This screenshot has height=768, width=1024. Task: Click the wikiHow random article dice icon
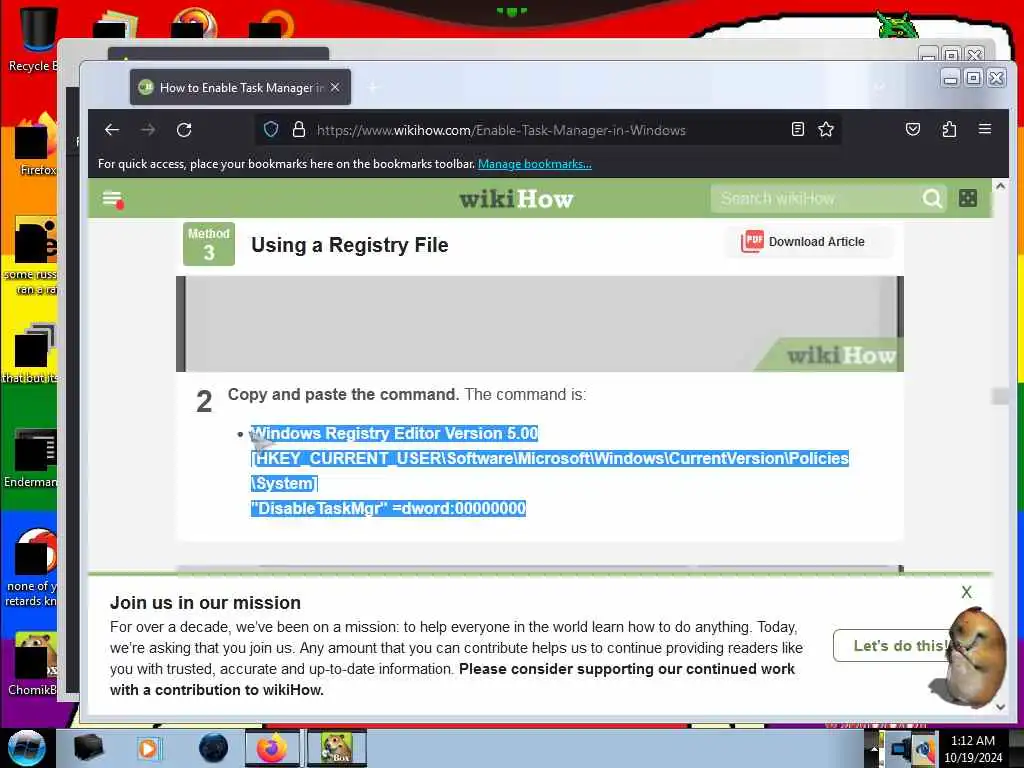pos(968,198)
